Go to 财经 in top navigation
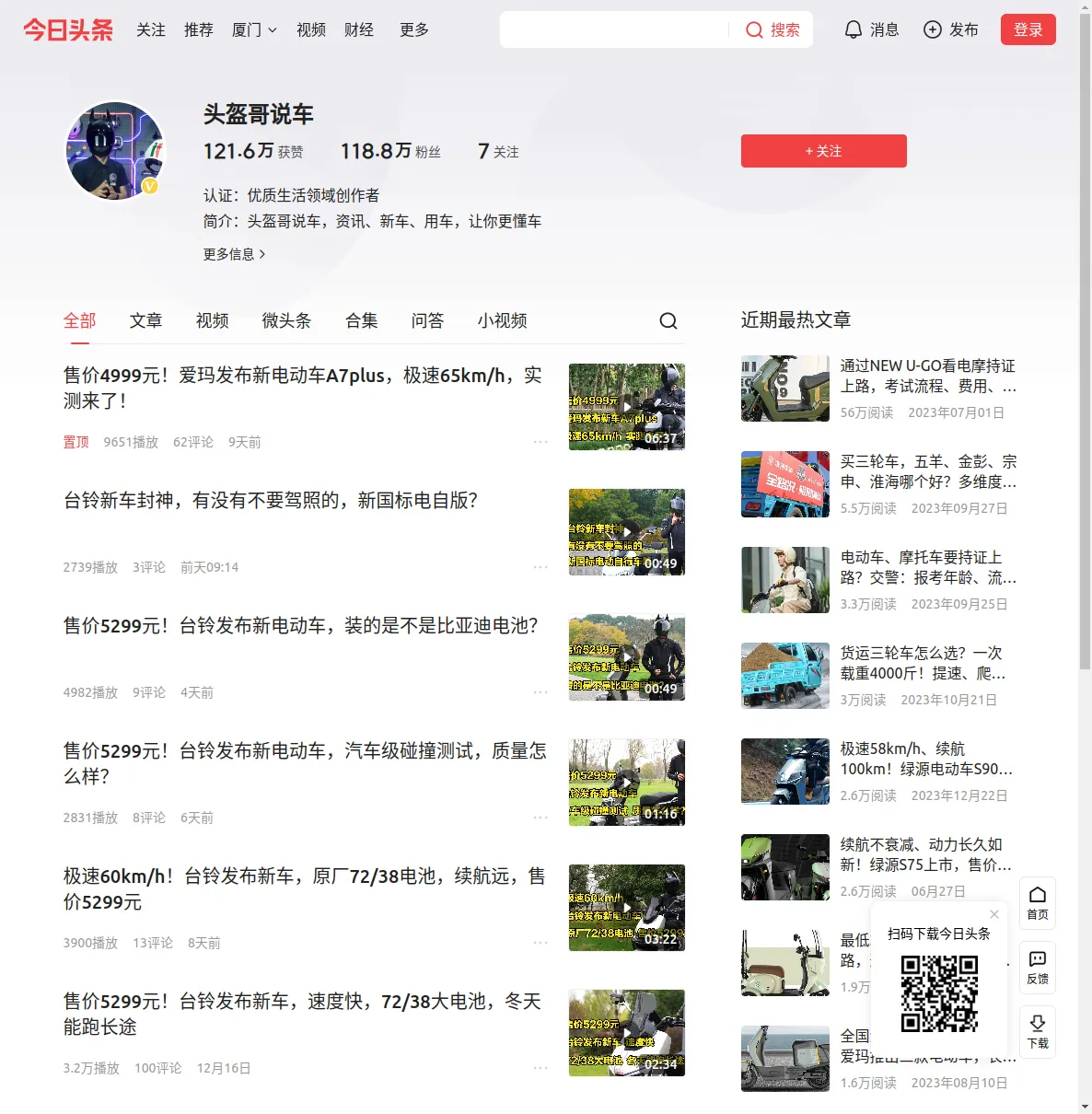Viewport: 1092px width, 1114px height. coord(359,30)
